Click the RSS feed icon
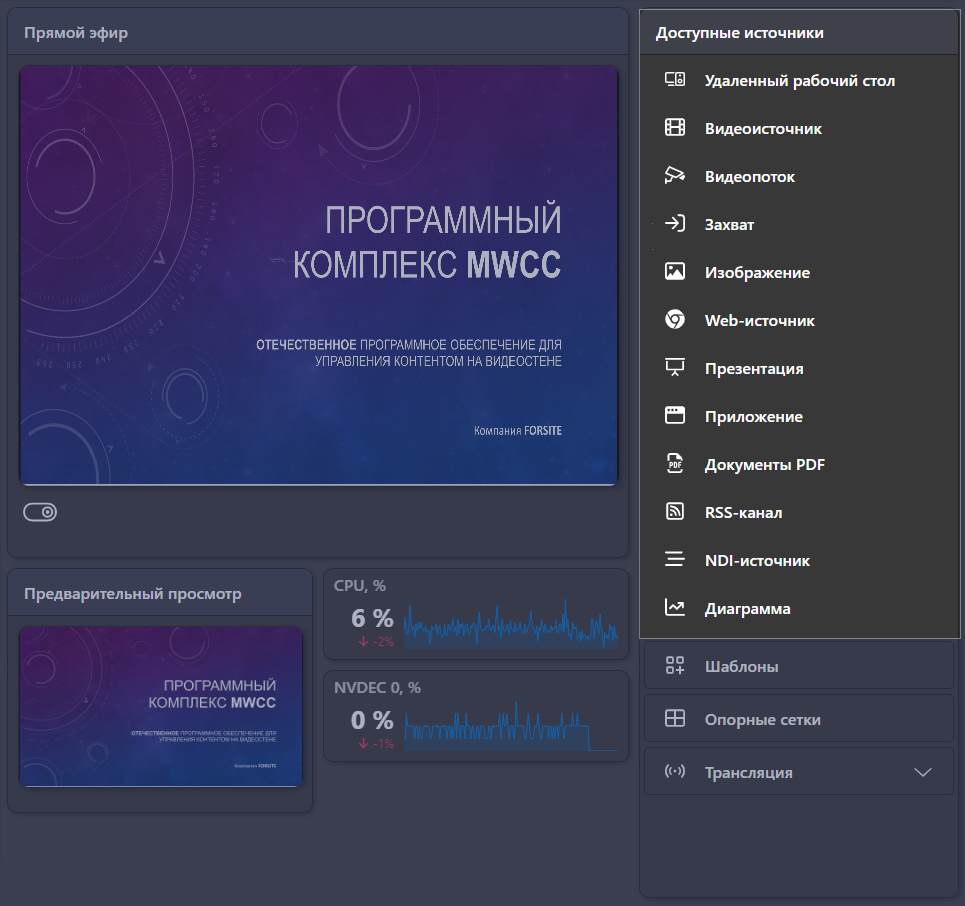This screenshot has width=965, height=906. tap(675, 511)
